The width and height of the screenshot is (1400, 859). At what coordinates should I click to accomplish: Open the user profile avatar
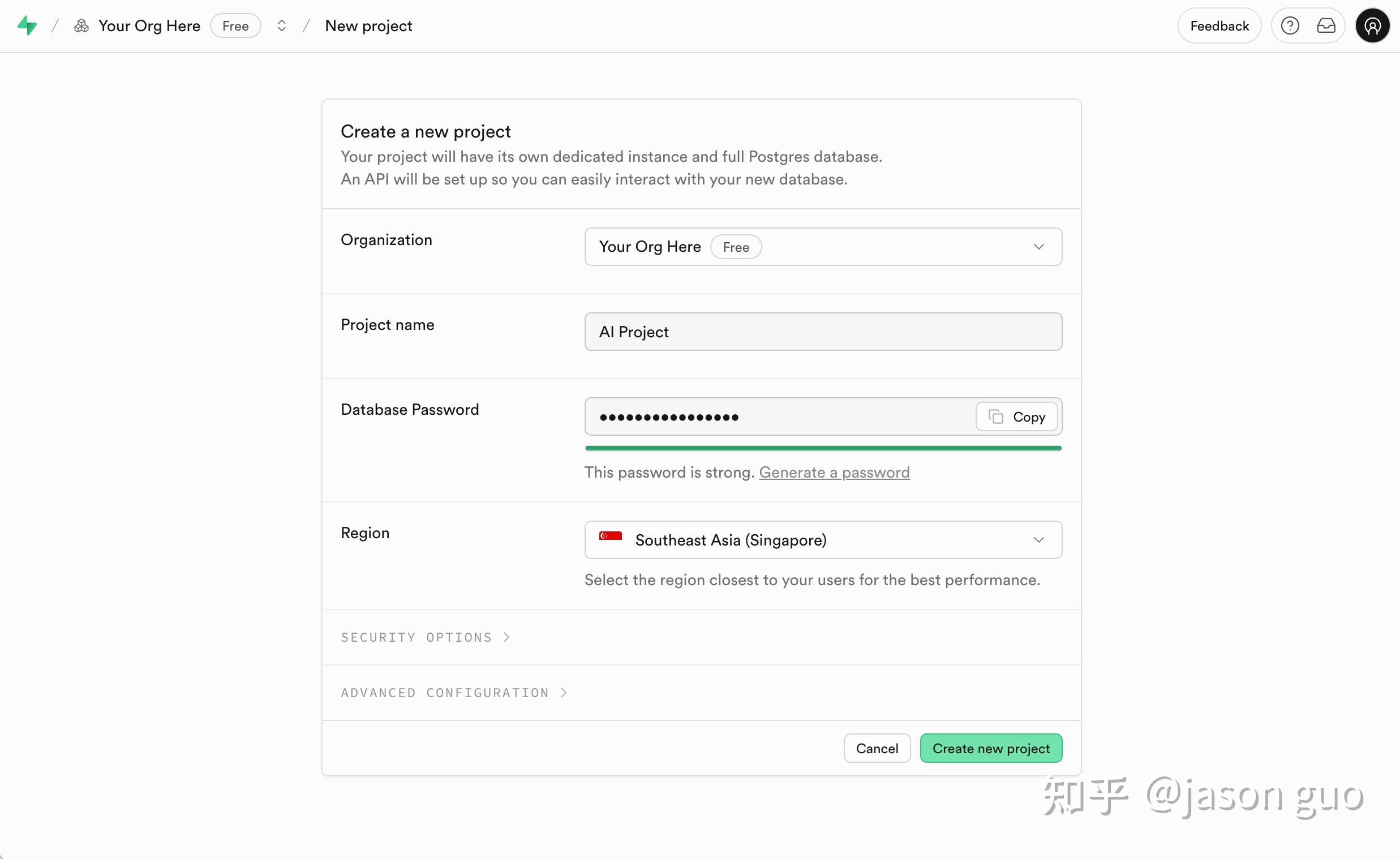point(1372,25)
